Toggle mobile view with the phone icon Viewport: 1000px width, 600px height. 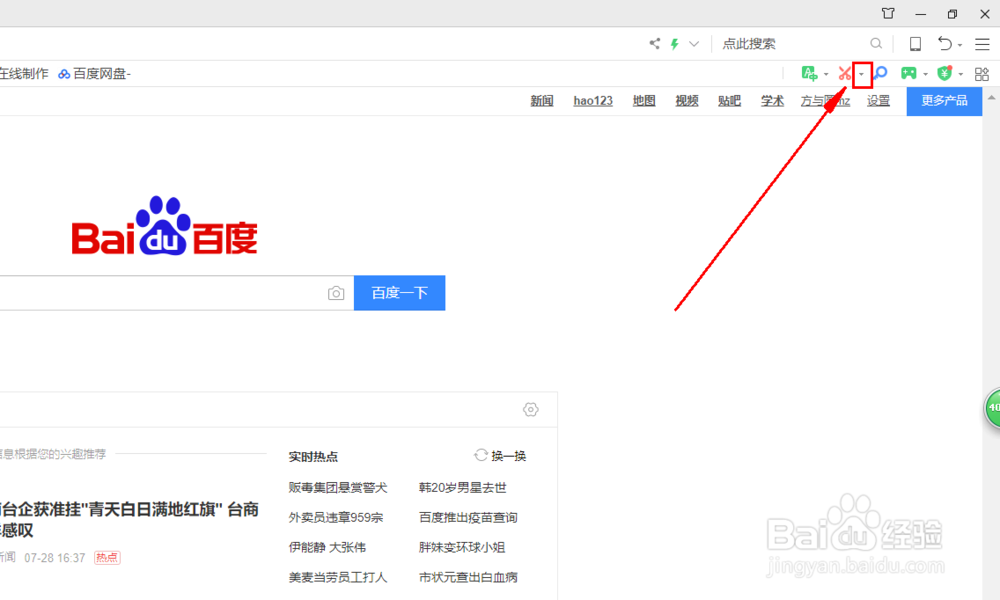[x=913, y=44]
